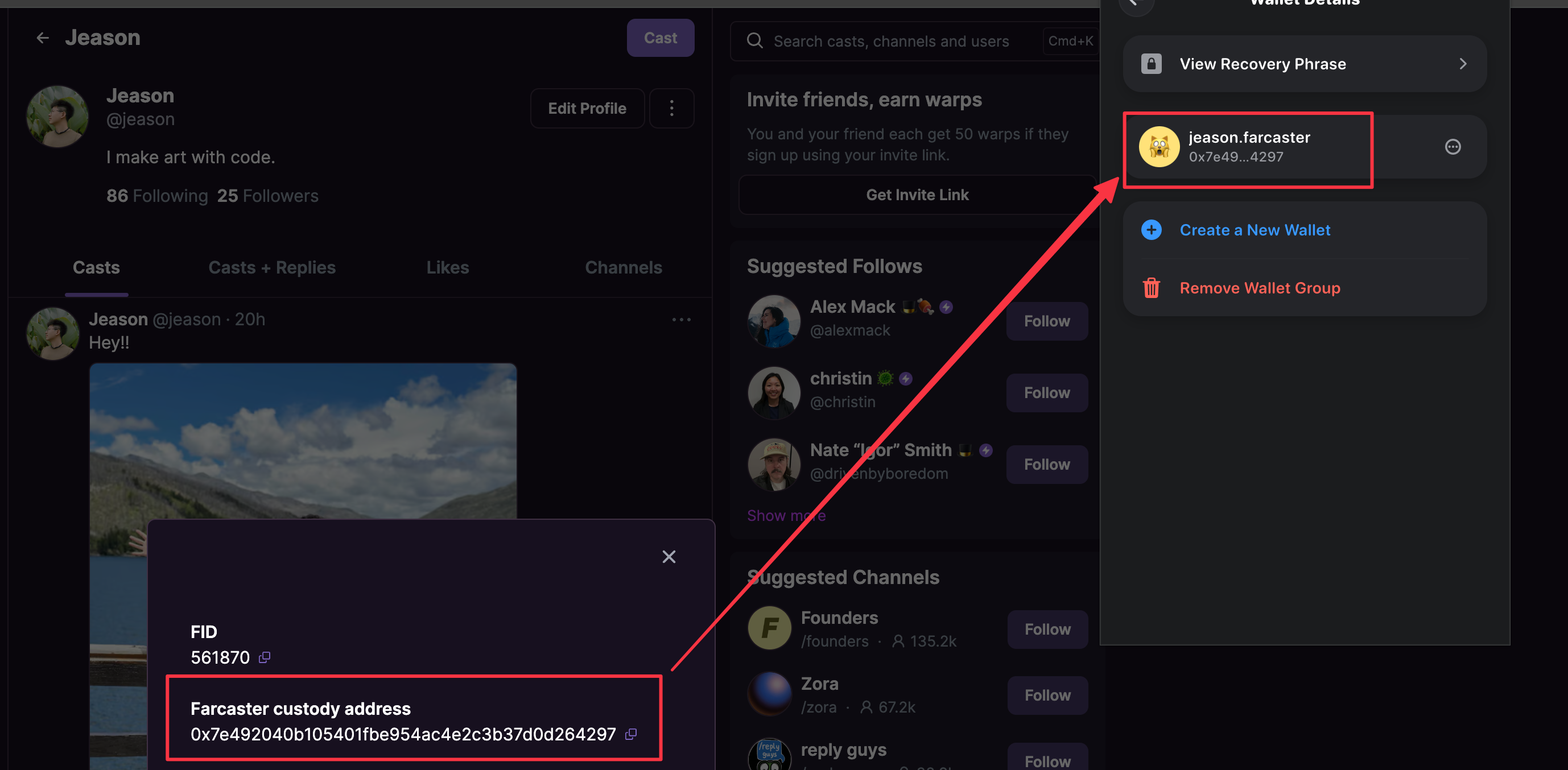Screen dimensions: 1568x770
Task: Expand View Recovery Phrase chevron
Action: point(1462,64)
